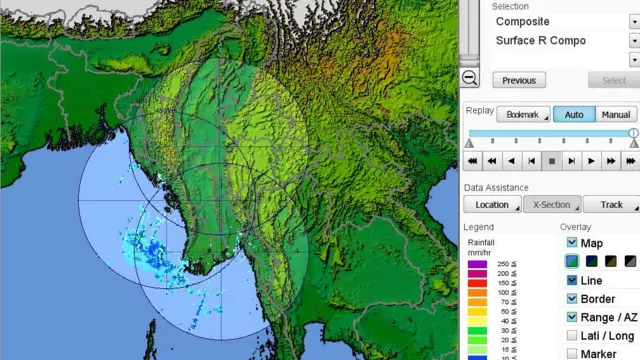The height and width of the screenshot is (360, 640).
Task: Open the Composite selection dropdown
Action: click(x=634, y=21)
